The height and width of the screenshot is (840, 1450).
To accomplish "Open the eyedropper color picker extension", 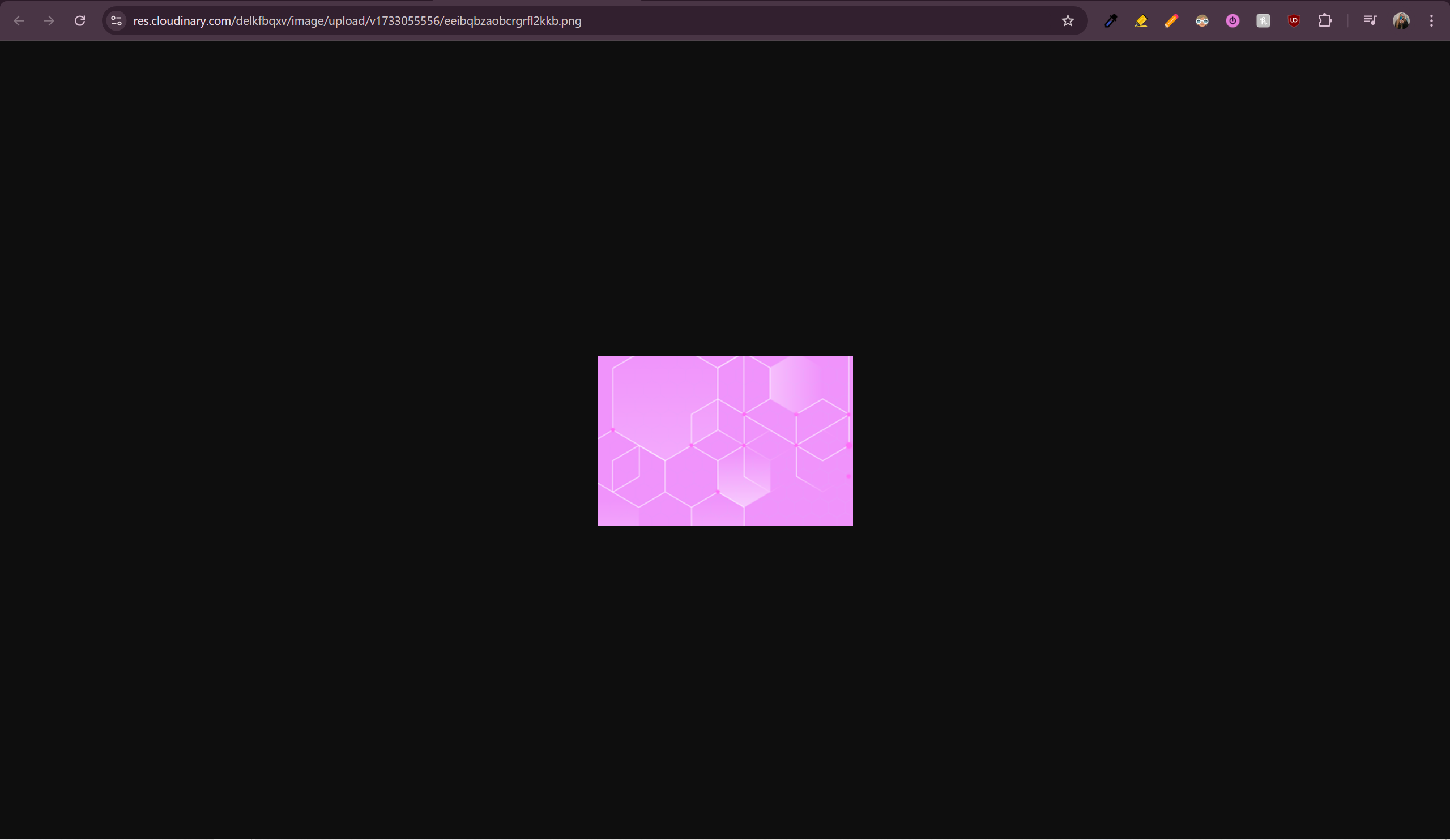I will [1111, 21].
